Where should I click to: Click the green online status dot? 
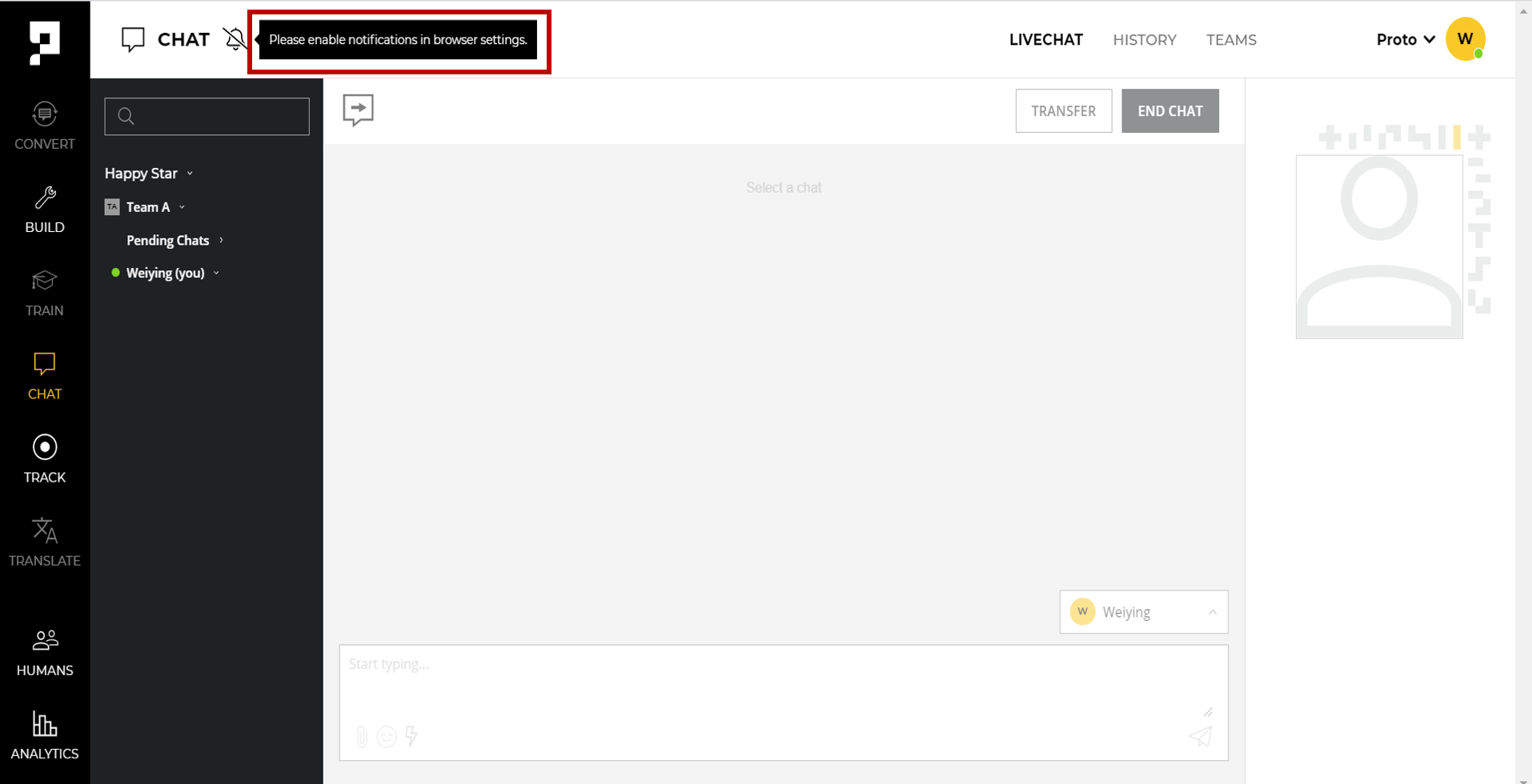click(115, 273)
